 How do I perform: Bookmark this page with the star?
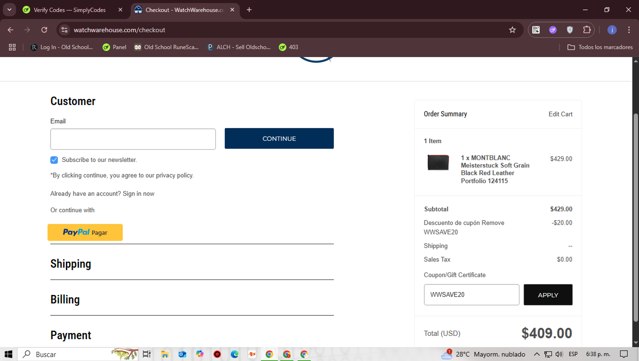click(x=512, y=30)
